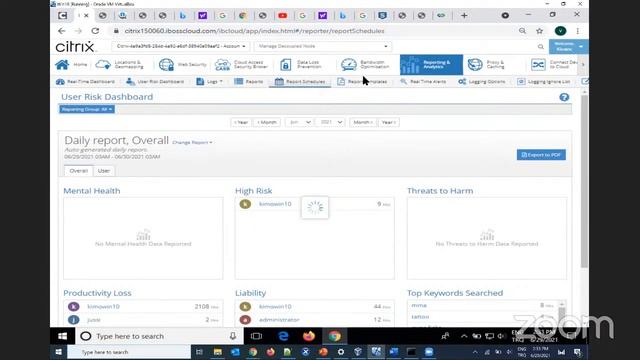Open the Manage Discovered Node dropdown
Viewport: 640px width, 360px height.
322,46
